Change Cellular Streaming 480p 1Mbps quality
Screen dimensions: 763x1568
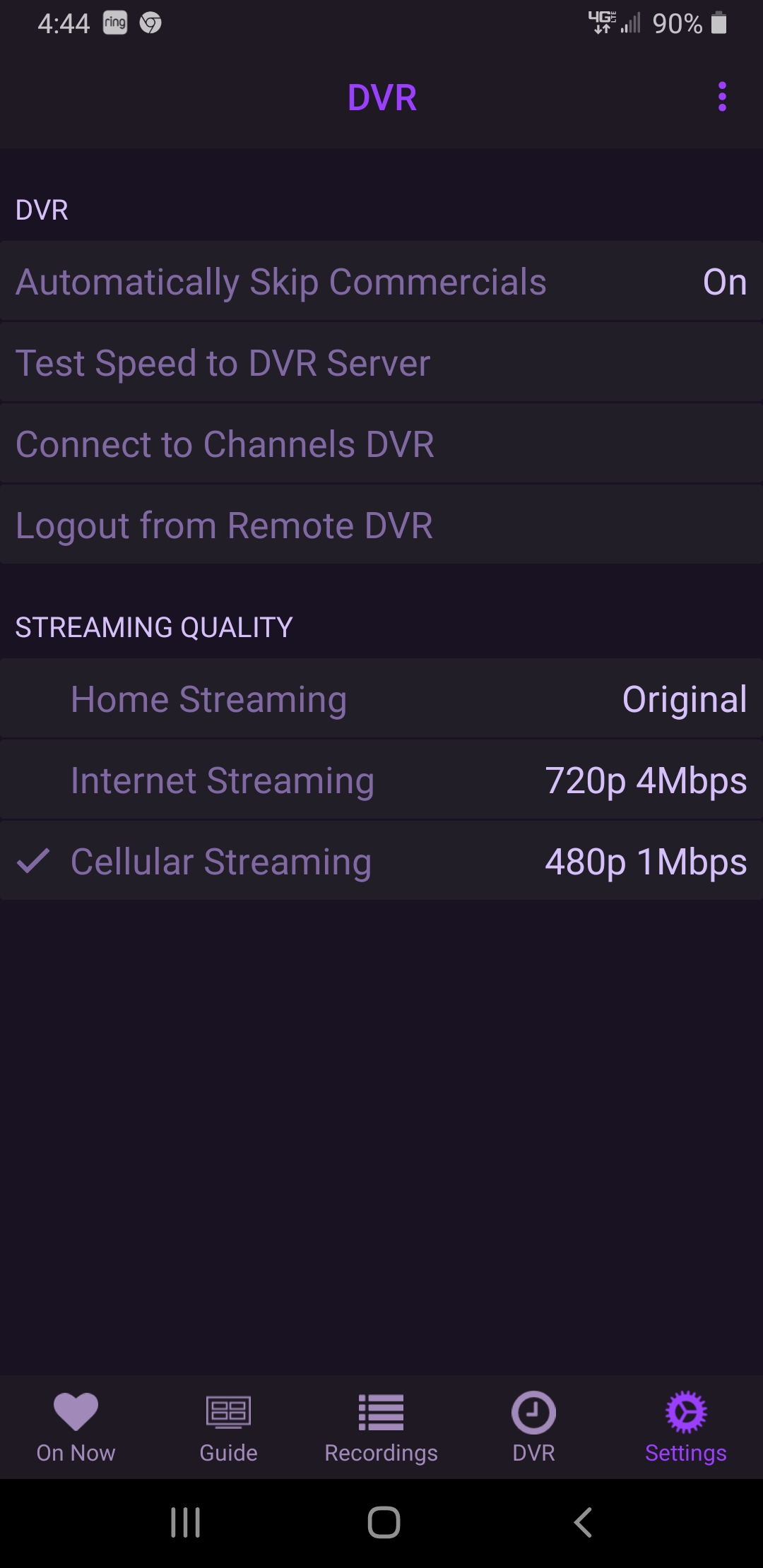click(646, 862)
